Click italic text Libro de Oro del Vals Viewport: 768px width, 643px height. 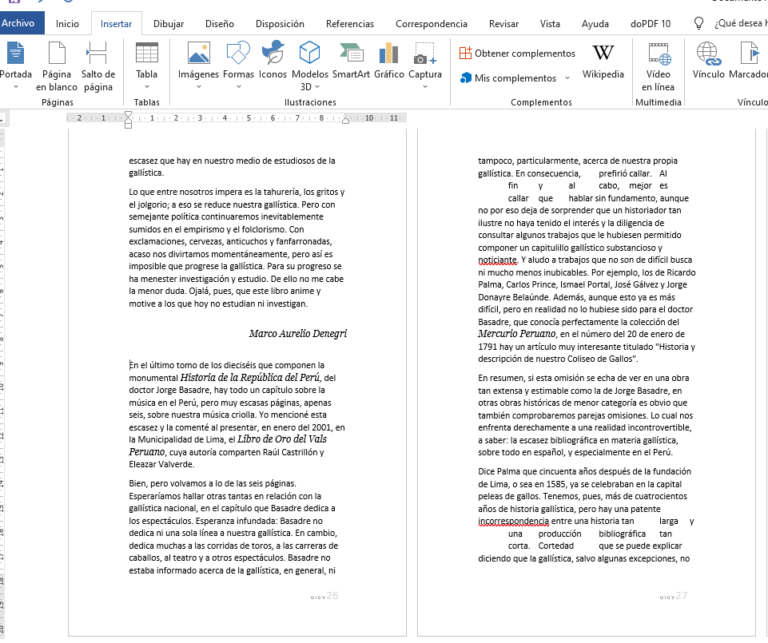tap(282, 439)
